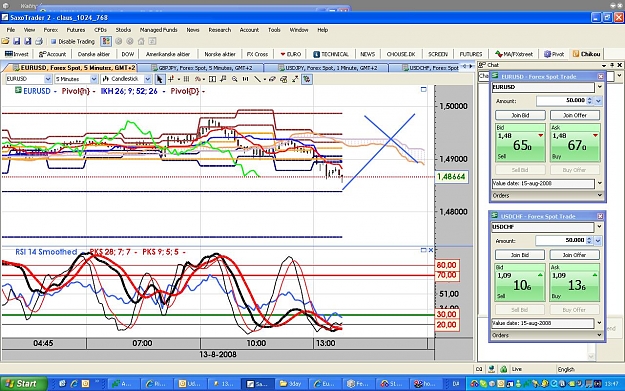The image size is (625, 391).
Task: Select the trend line drawing tool
Action: tap(257, 79)
